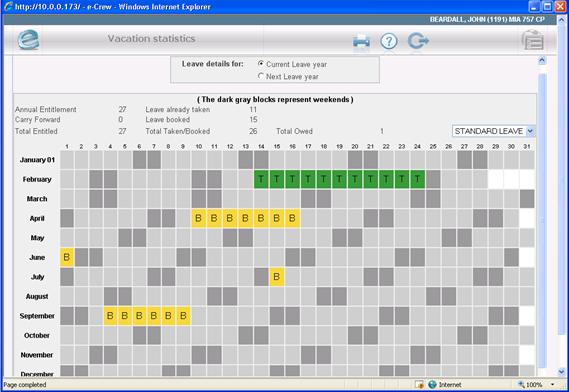Click day column header 15
This screenshot has width=569, height=392.
pyautogui.click(x=277, y=146)
